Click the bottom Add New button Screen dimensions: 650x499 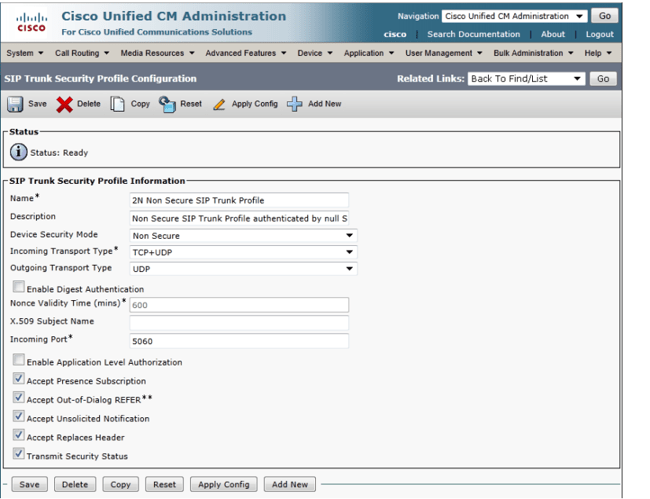[290, 484]
